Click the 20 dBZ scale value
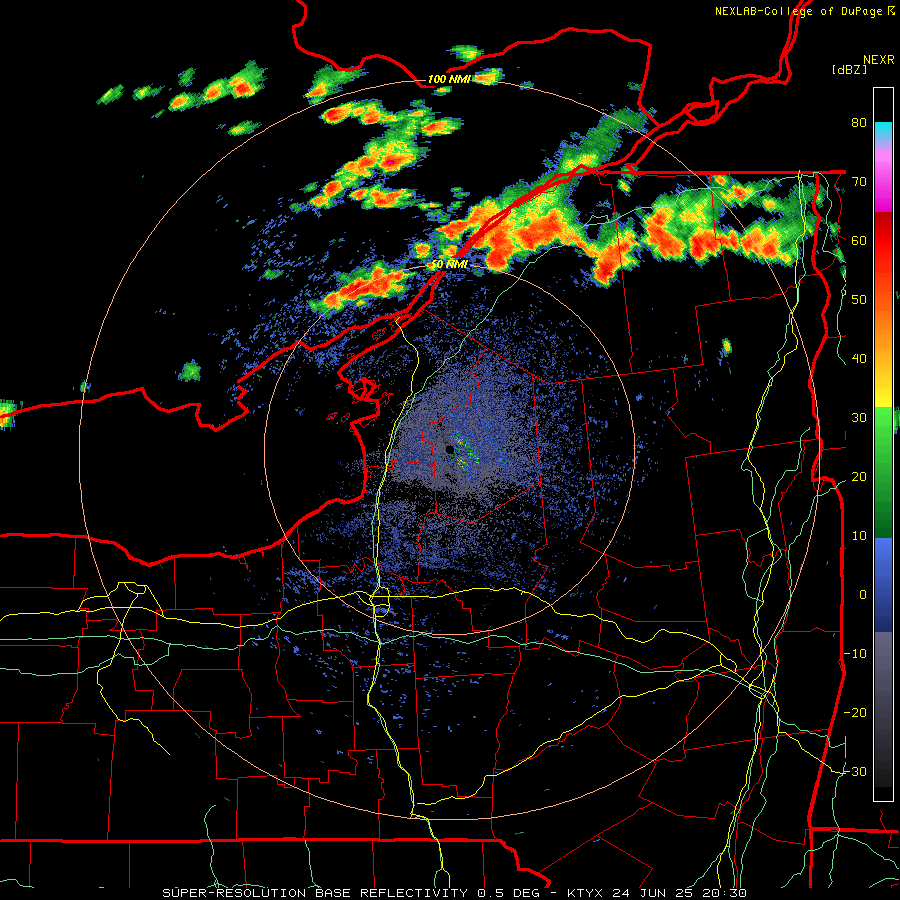900x900 pixels. [859, 476]
